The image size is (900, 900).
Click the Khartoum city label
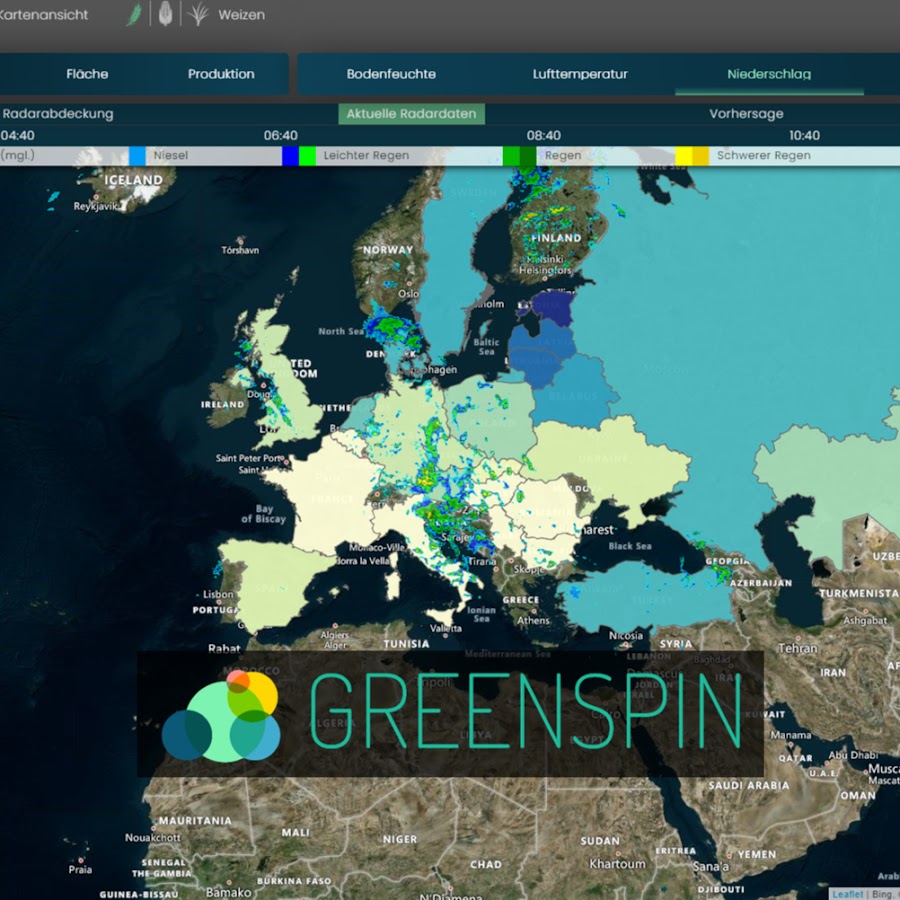point(618,864)
